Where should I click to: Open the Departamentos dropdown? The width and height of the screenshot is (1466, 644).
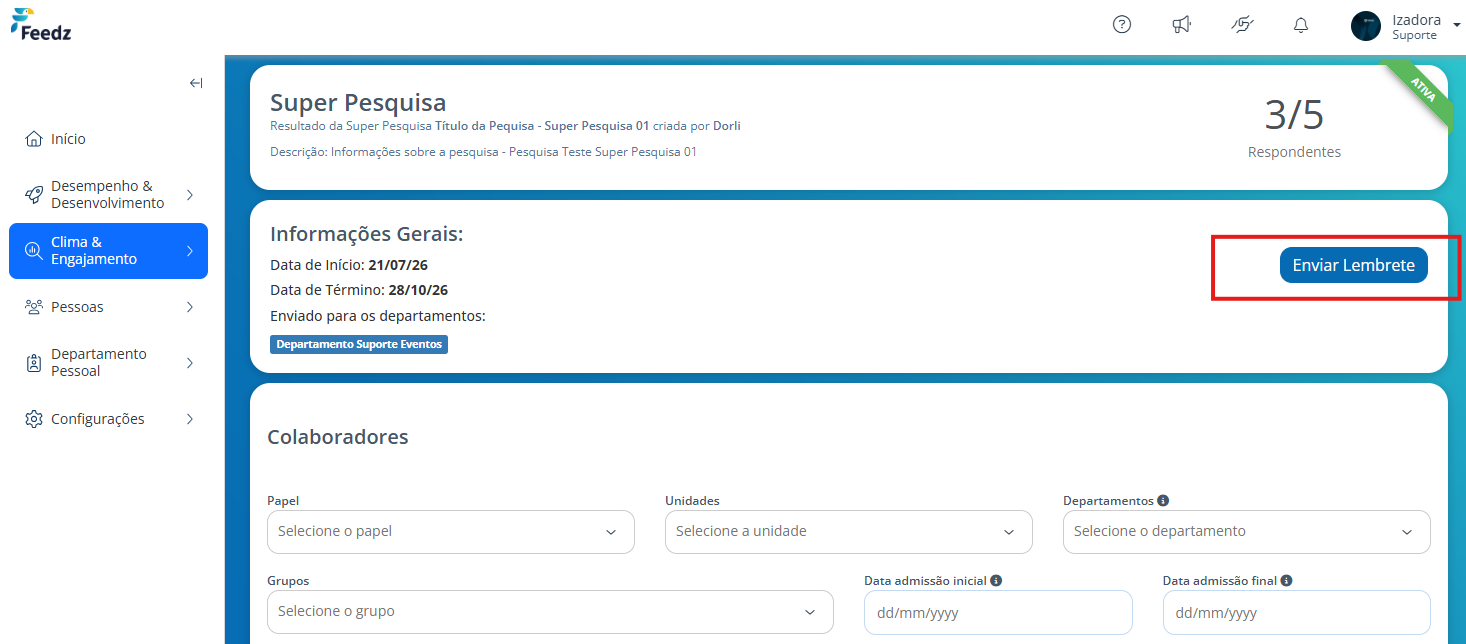[1246, 532]
